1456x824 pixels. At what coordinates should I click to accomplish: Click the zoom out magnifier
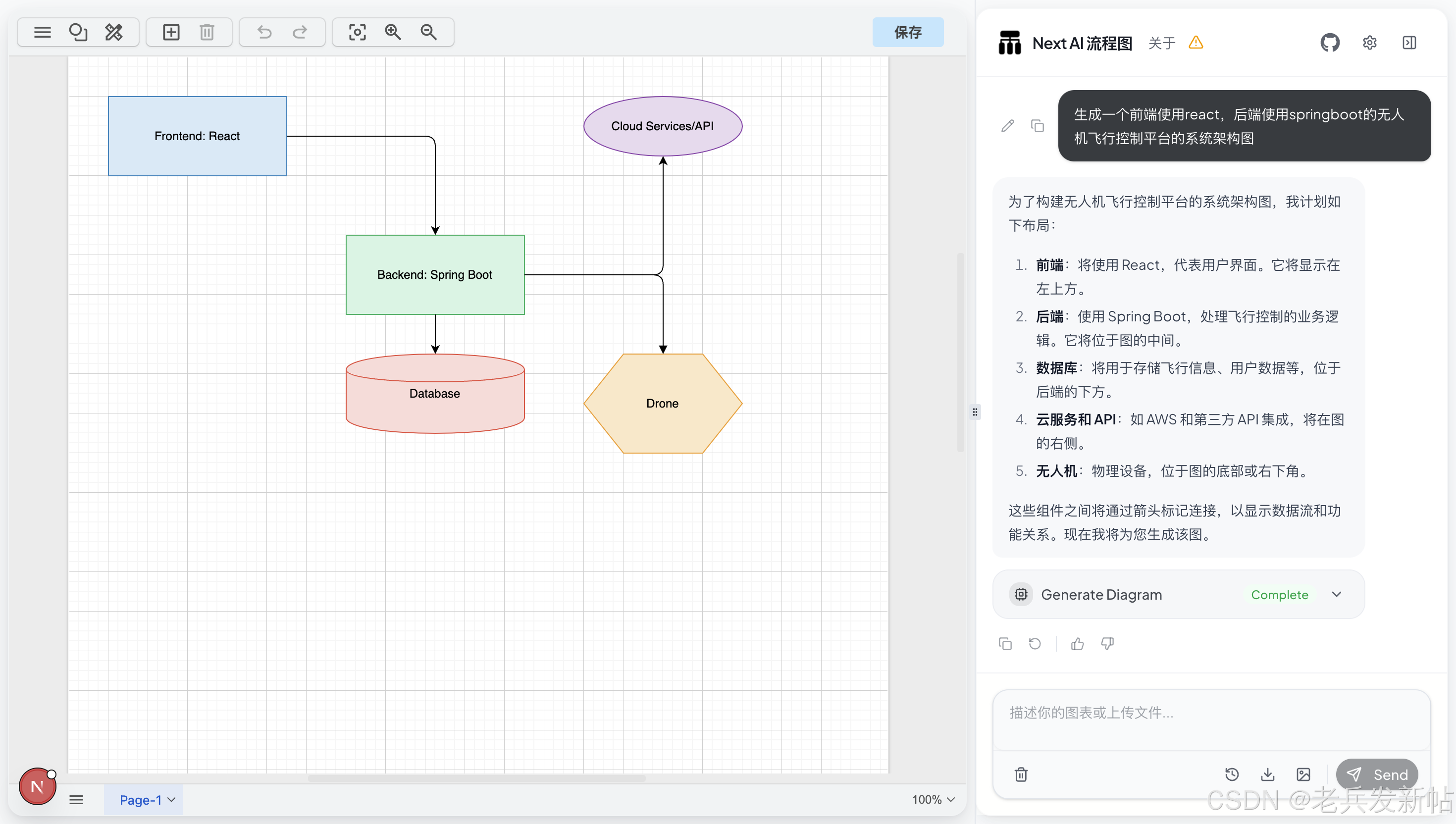[429, 32]
